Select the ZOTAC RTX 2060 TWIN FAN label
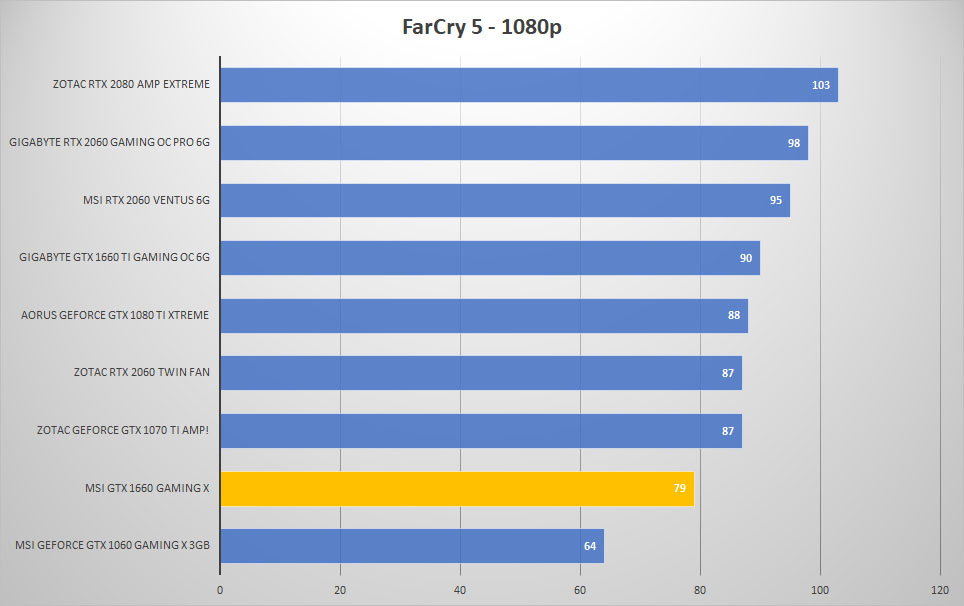The height and width of the screenshot is (606, 964). [x=141, y=372]
